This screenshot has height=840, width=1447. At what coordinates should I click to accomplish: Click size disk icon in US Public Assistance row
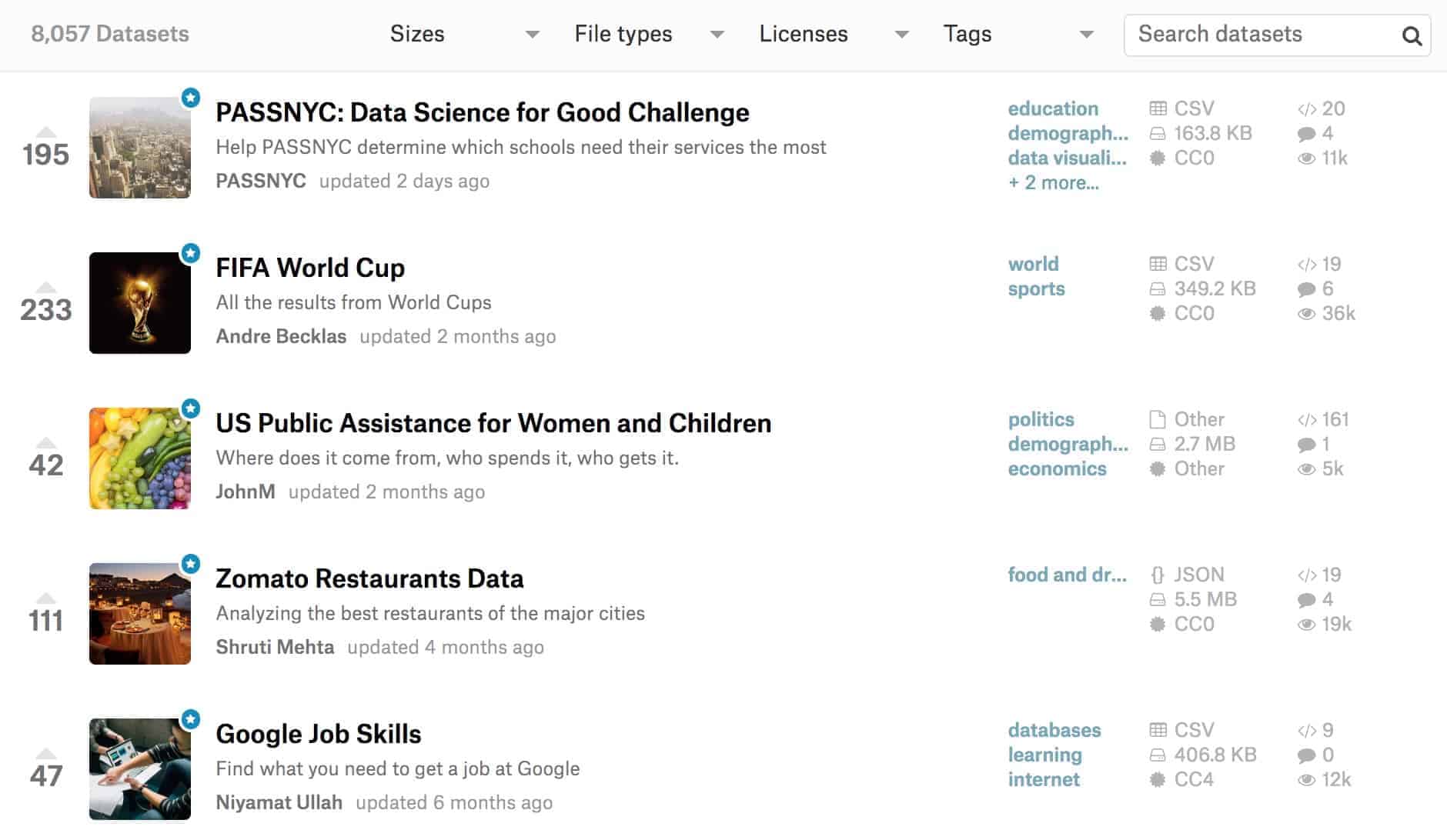tap(1158, 445)
